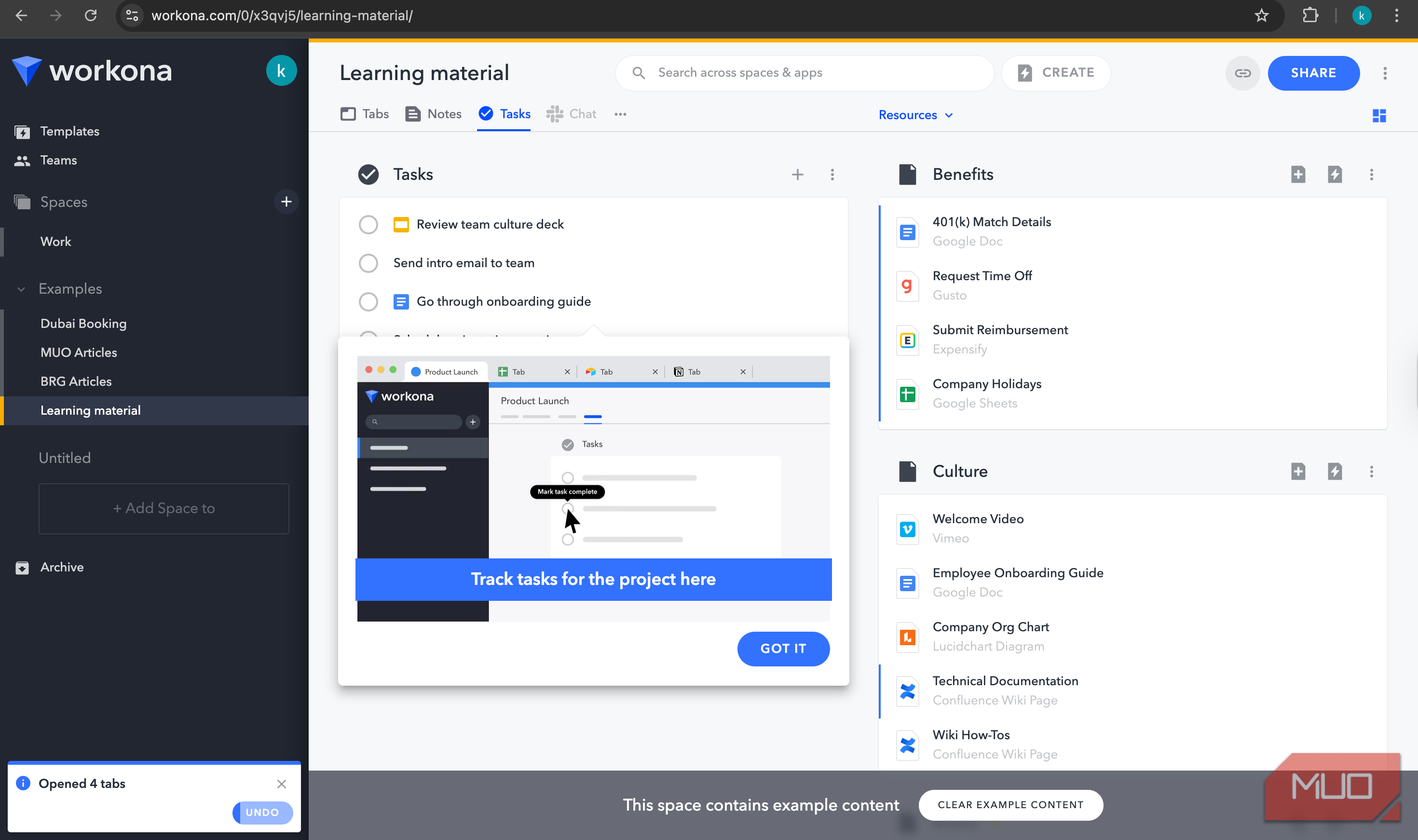Screen dimensions: 1418x840
Task: Click the site info icon in address bar
Action: click(x=132, y=16)
